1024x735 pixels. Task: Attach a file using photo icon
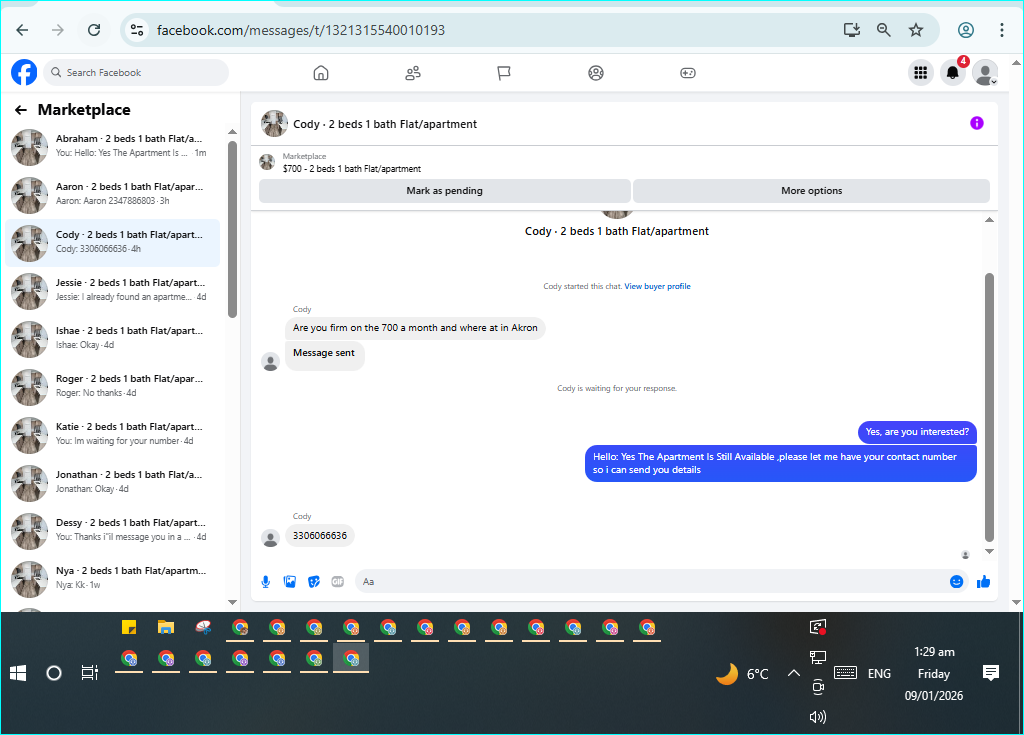point(290,581)
